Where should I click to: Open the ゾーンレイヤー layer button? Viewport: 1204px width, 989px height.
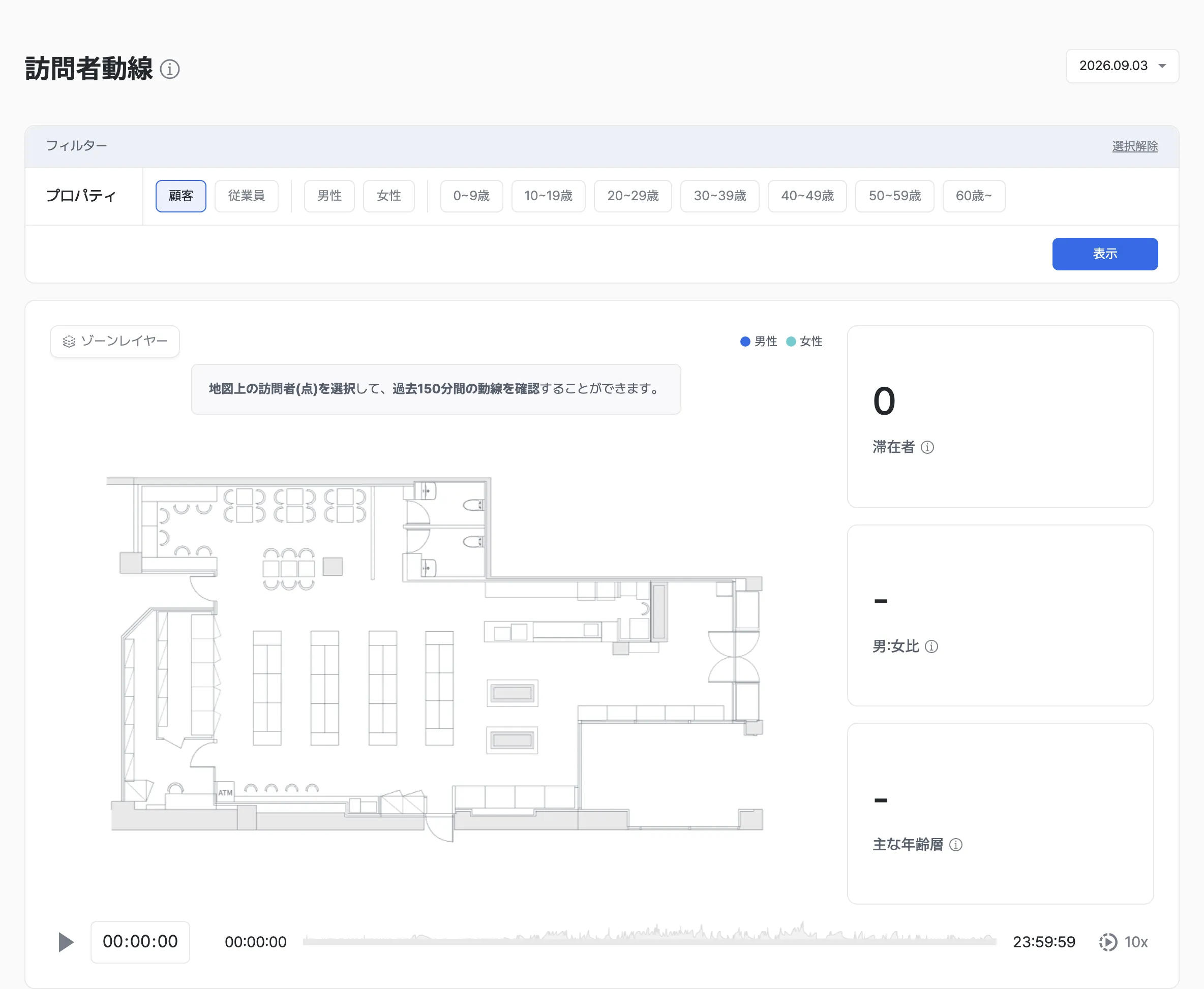coord(114,341)
